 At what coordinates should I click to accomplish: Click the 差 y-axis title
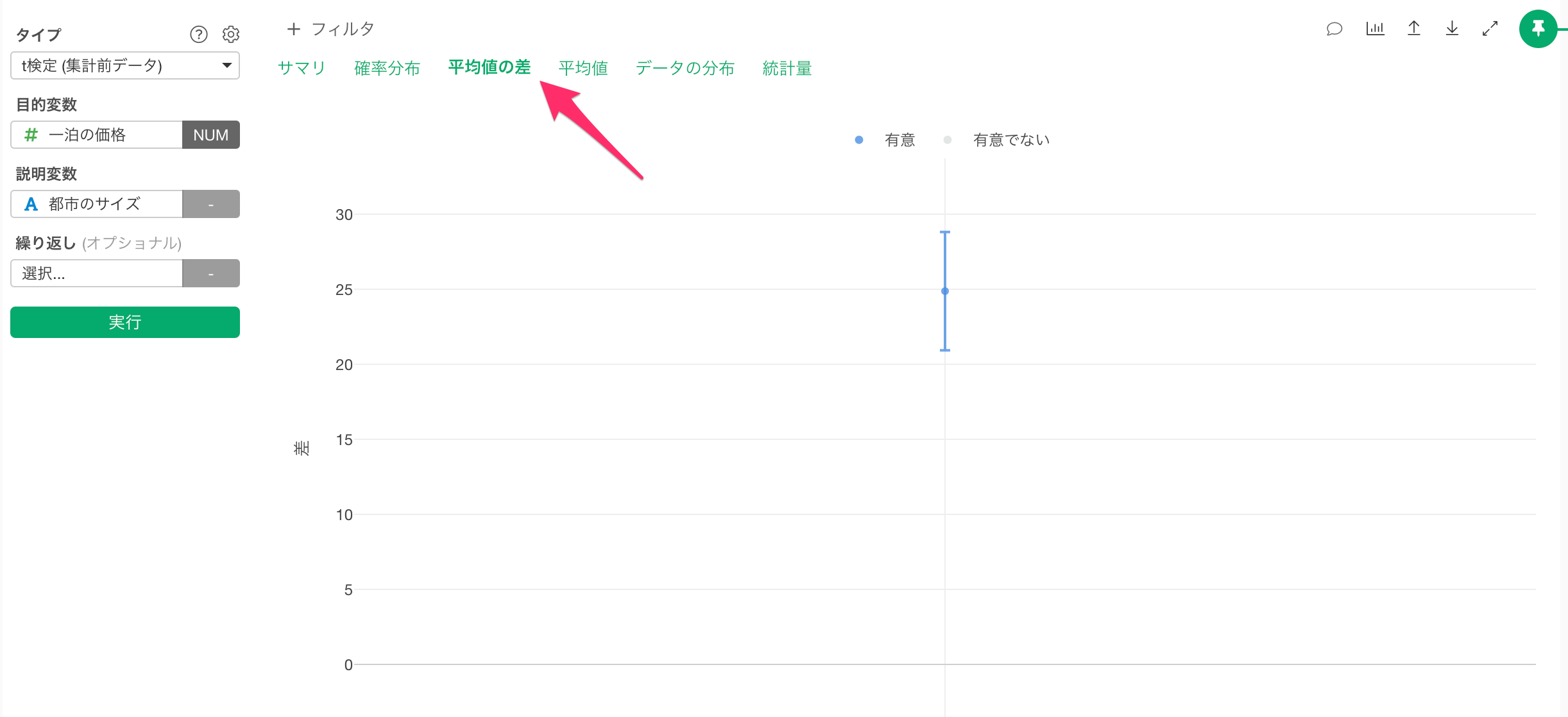[x=302, y=448]
